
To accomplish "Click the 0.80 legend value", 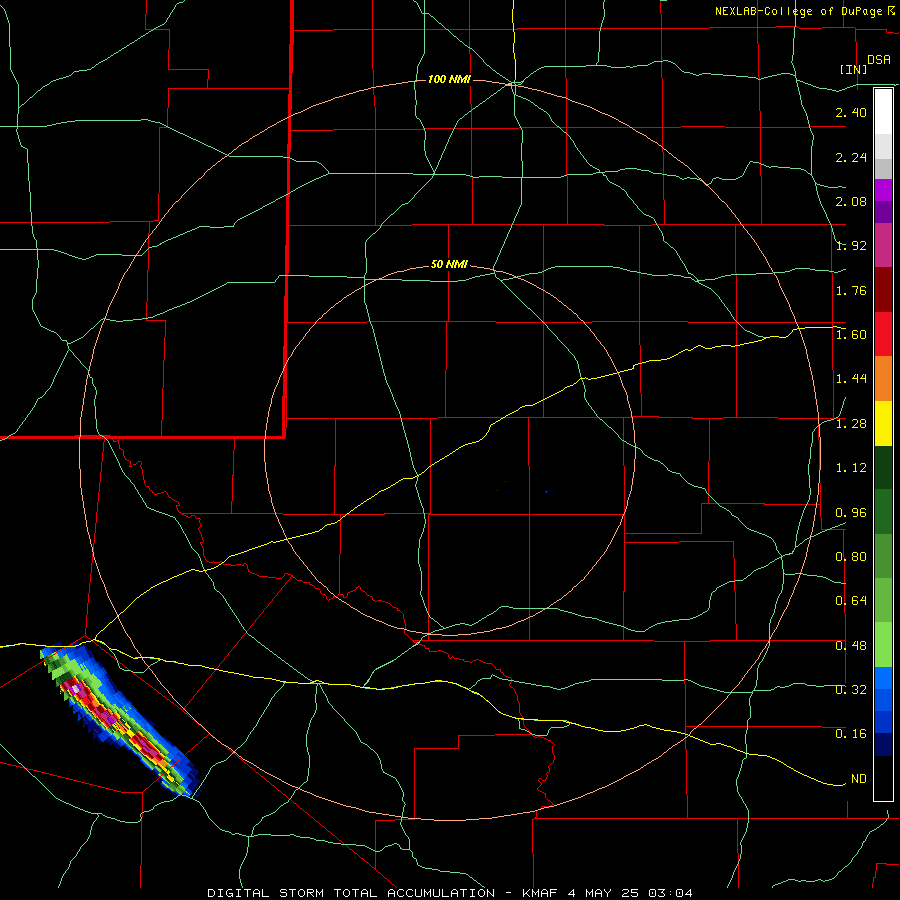I will tap(851, 557).
